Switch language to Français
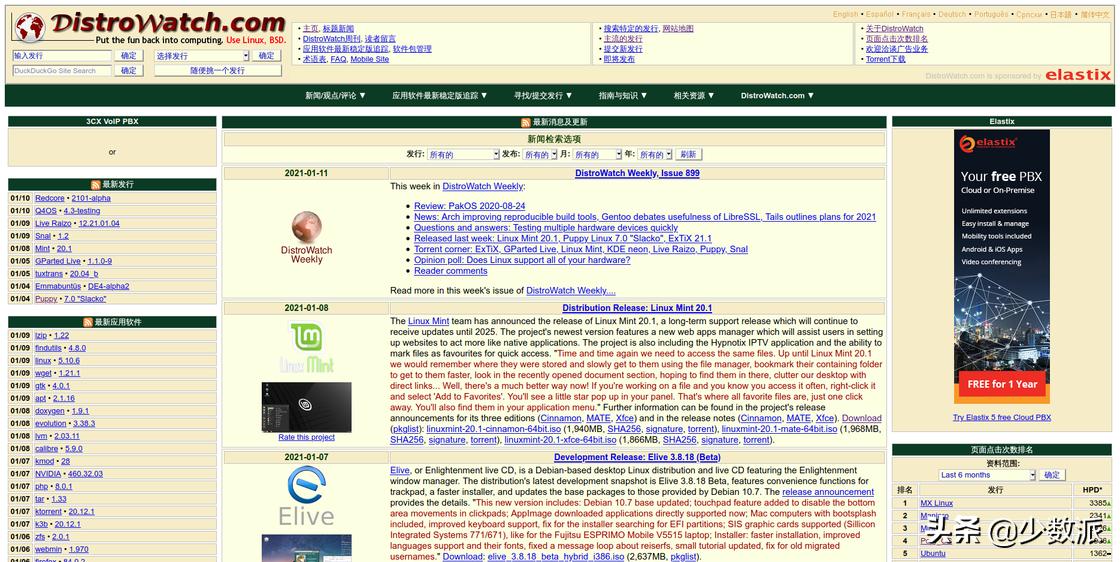Viewport: 1120px width, 562px height. [x=916, y=14]
